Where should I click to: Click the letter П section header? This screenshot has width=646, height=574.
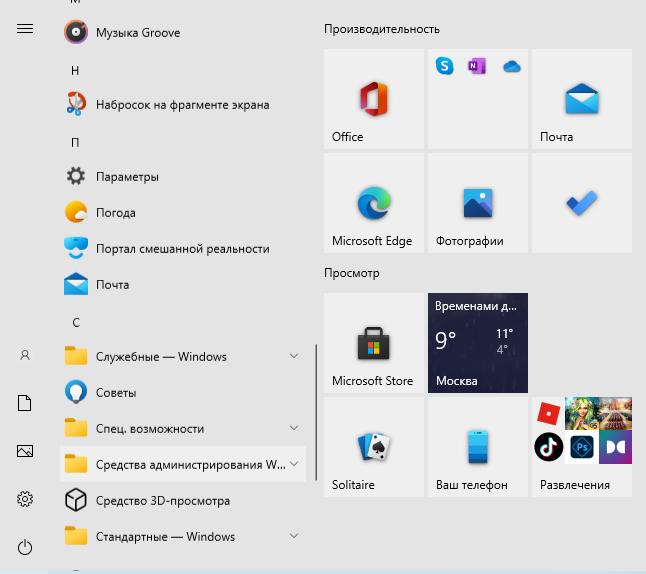click(75, 143)
